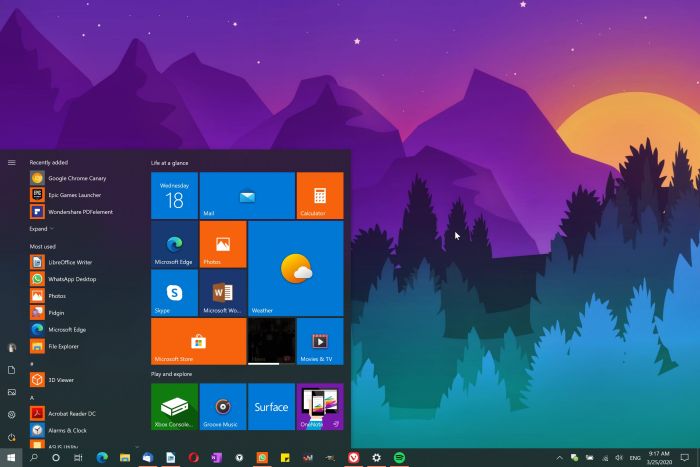Open the clock showing 9:17 AM
This screenshot has width=700, height=467.
coord(659,458)
